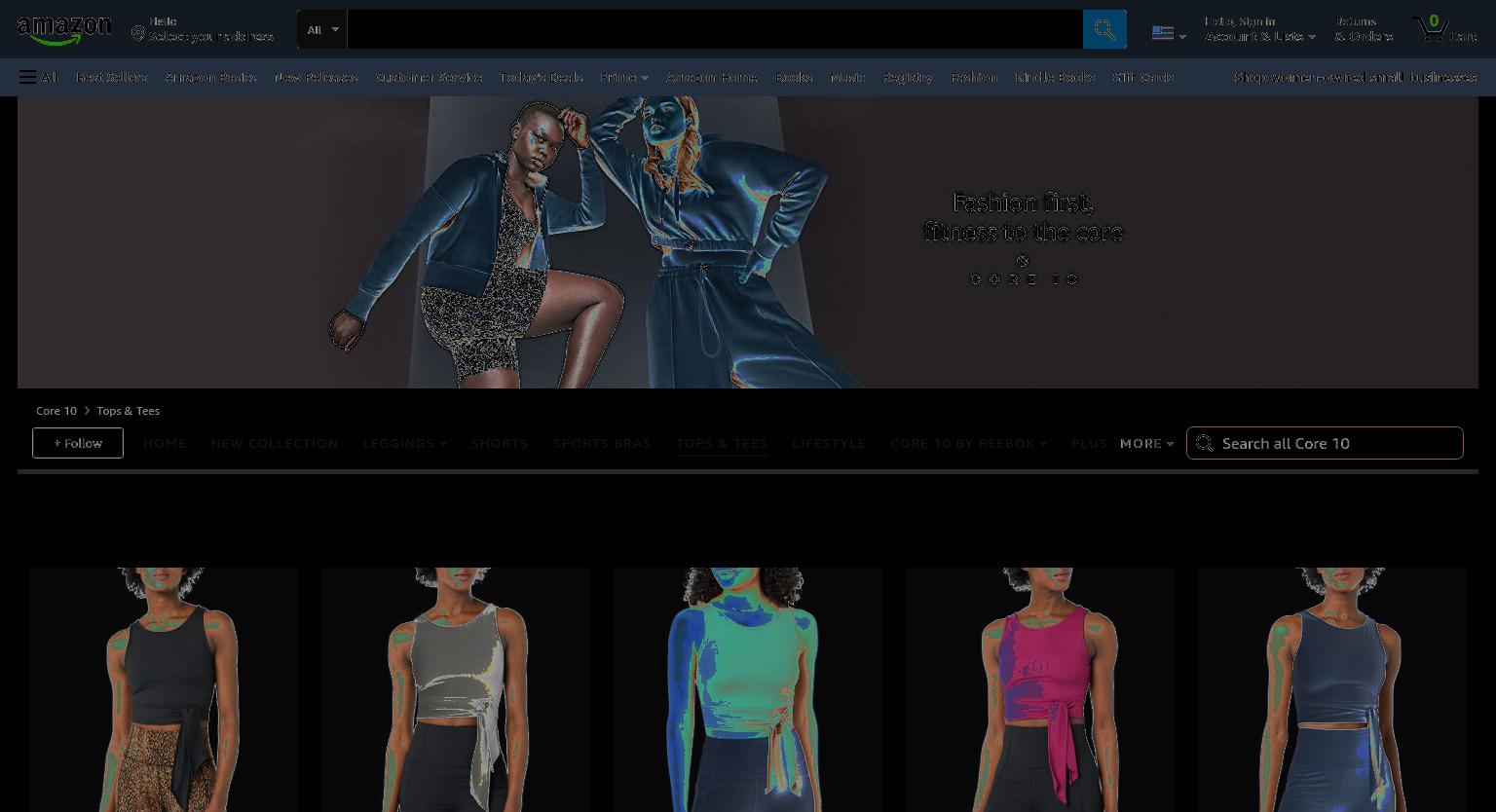Expand the CORE 10 BY REEBOK menu
Screen dimensions: 1496x812
click(969, 443)
